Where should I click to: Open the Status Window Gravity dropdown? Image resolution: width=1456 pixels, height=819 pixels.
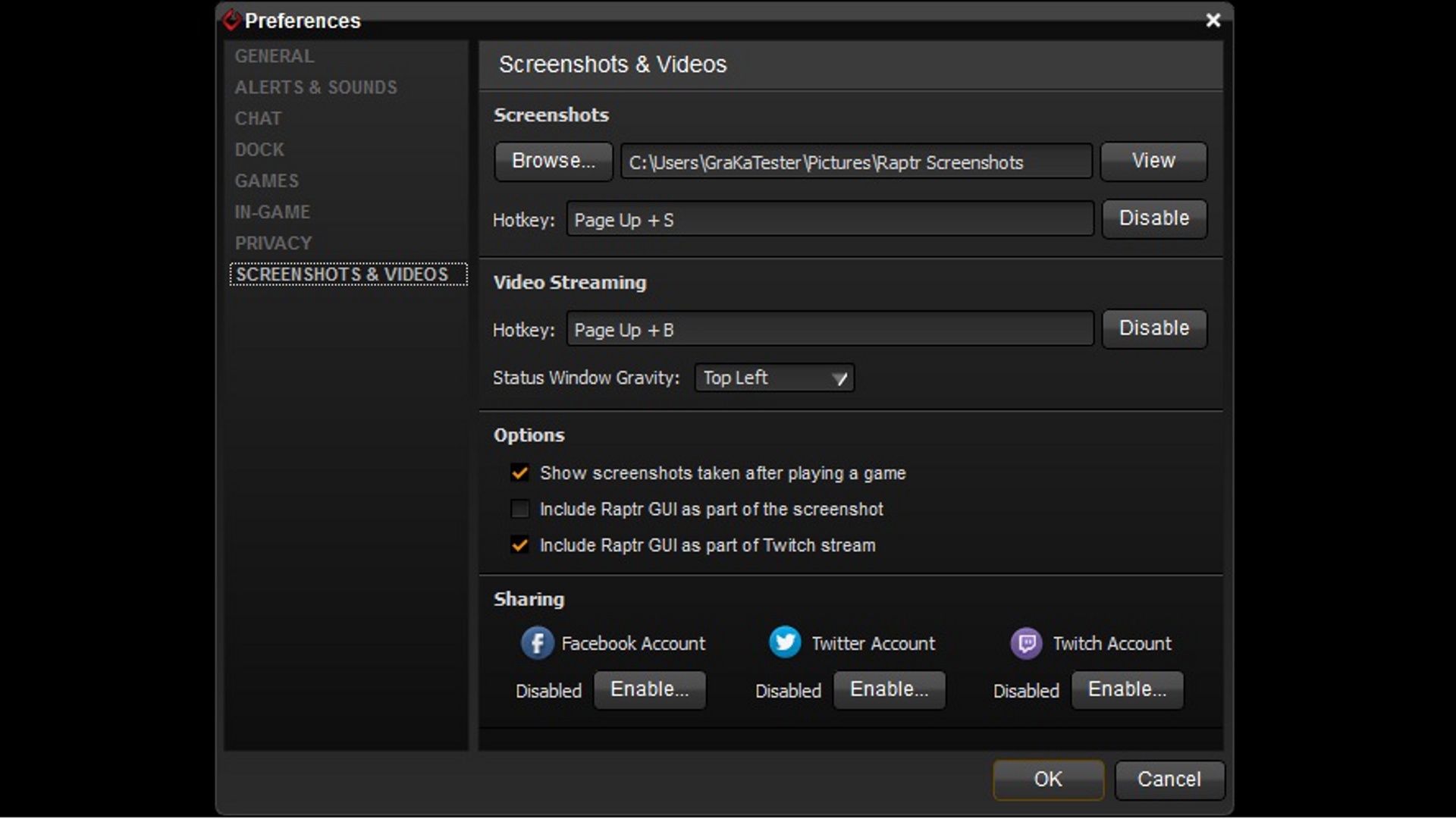tap(774, 378)
